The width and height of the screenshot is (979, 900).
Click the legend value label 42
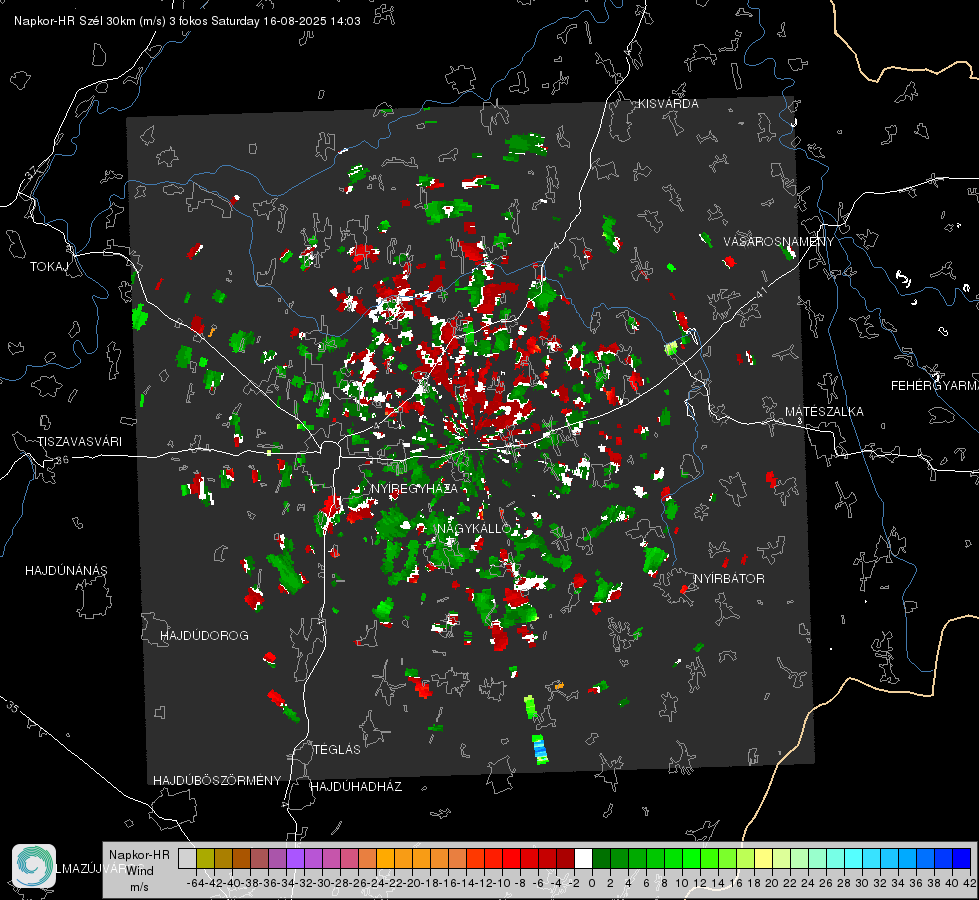tap(969, 884)
